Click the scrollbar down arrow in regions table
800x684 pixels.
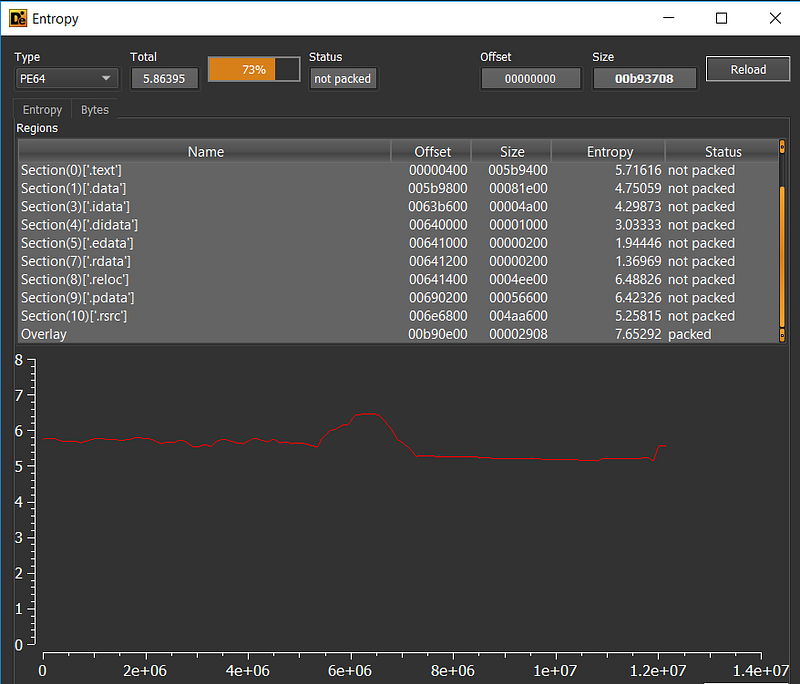(x=782, y=335)
